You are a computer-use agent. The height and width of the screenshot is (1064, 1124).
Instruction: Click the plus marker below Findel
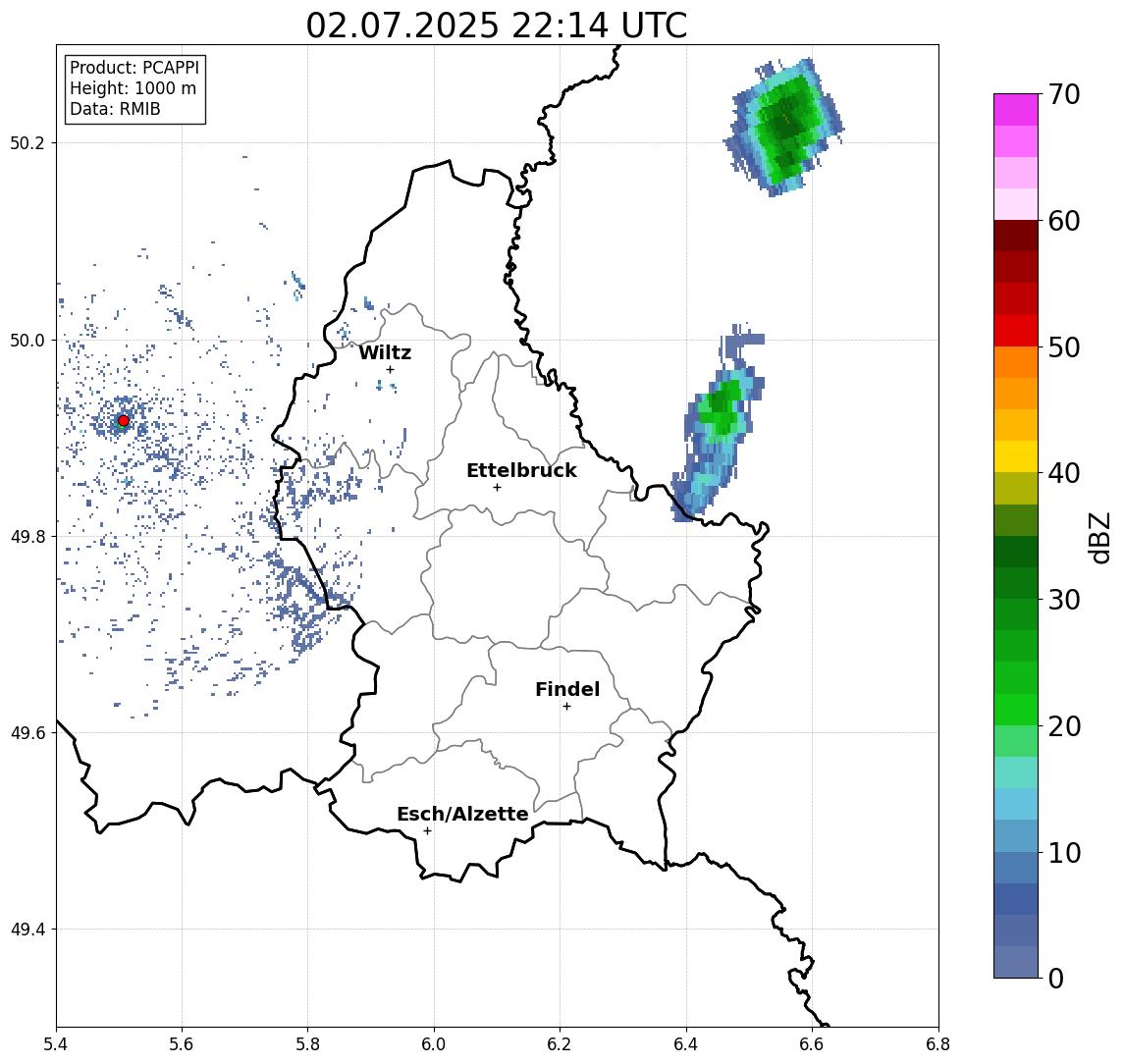click(566, 707)
